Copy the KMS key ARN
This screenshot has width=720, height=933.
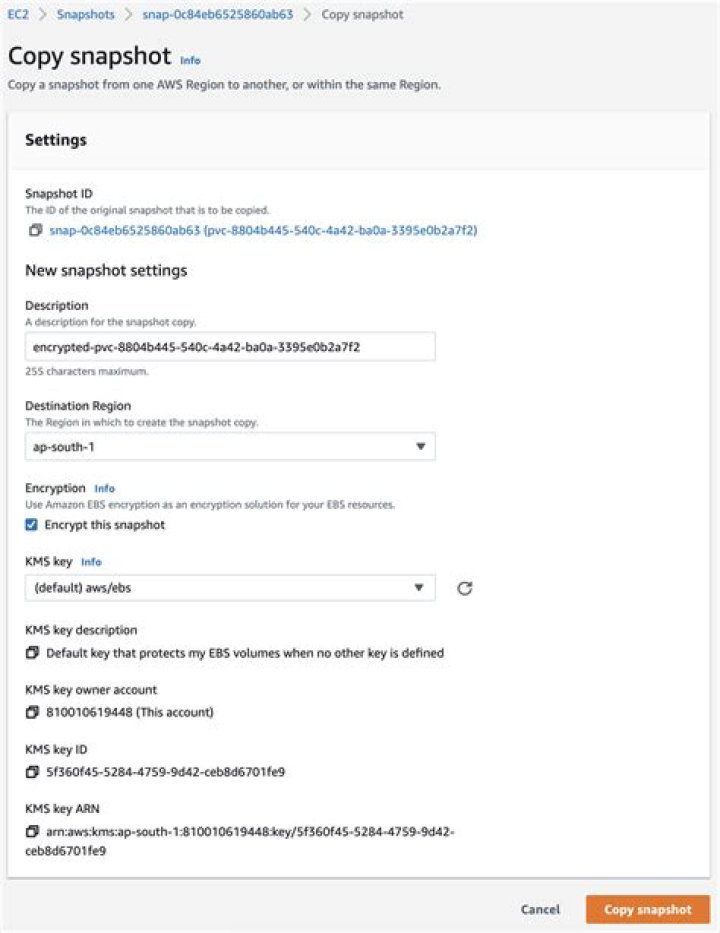coord(33,831)
